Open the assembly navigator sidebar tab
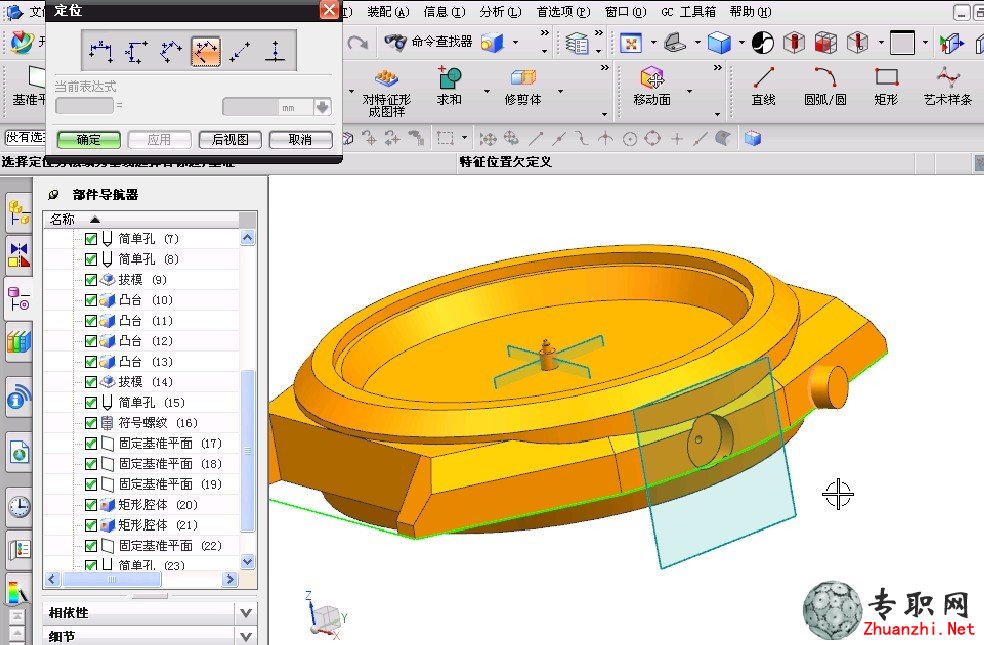984x645 pixels. coord(19,213)
